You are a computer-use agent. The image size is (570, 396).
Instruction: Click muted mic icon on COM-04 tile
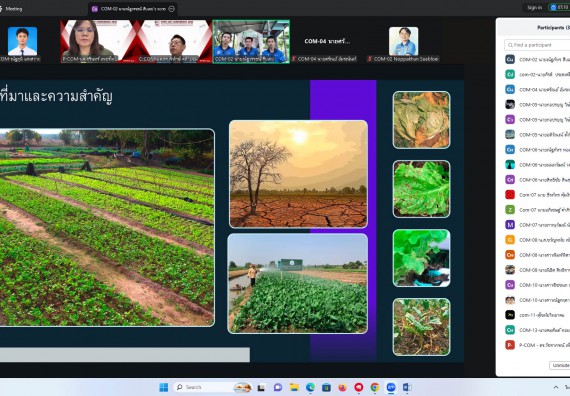coord(294,59)
